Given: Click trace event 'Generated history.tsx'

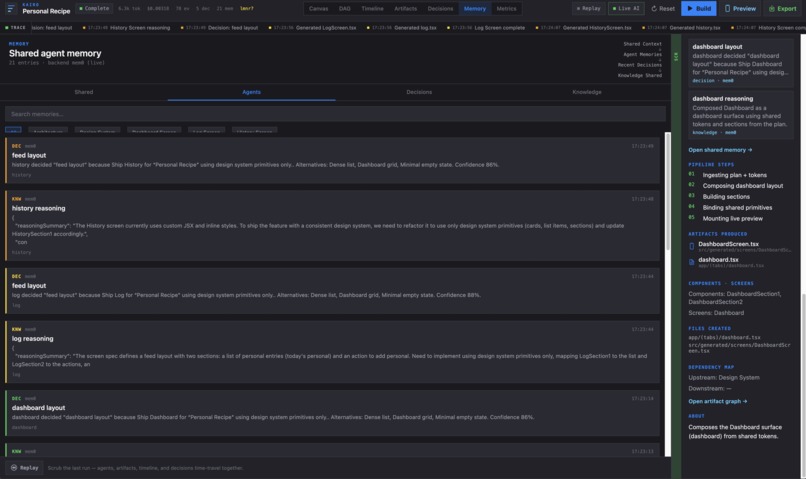Looking at the screenshot, I should point(681,28).
